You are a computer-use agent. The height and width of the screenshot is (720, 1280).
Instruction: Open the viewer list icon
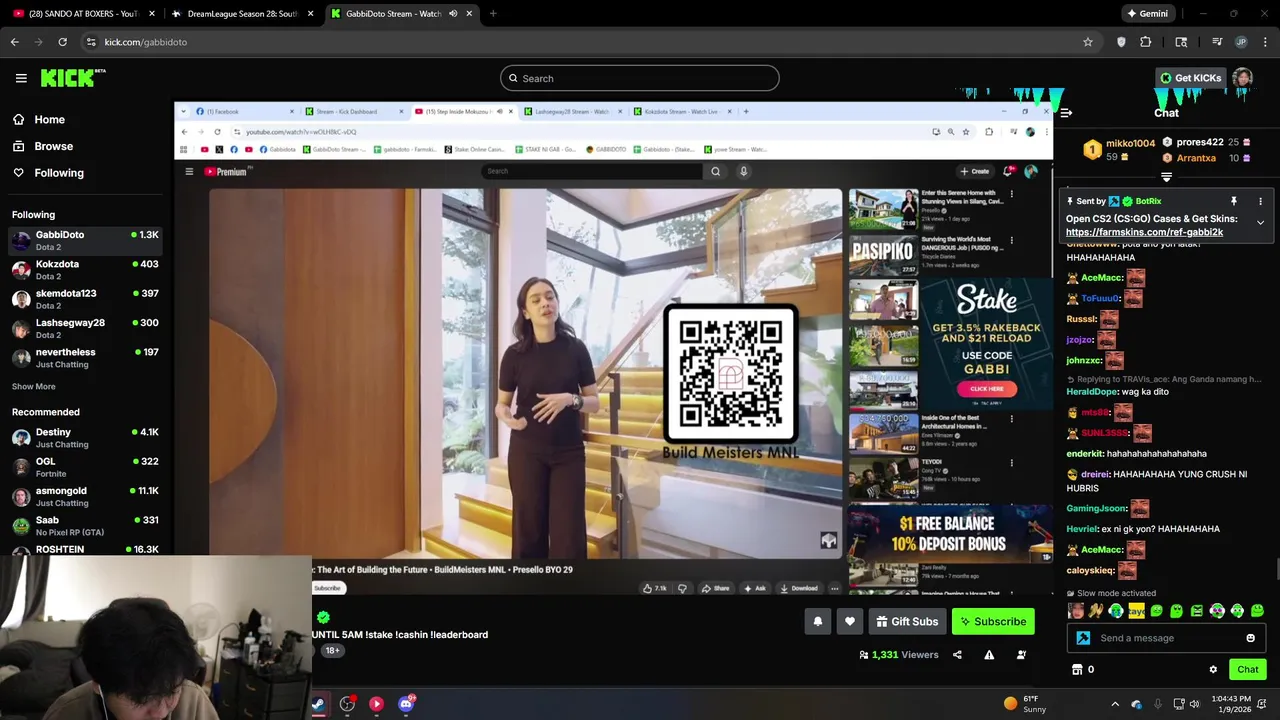pyautogui.click(x=1021, y=655)
